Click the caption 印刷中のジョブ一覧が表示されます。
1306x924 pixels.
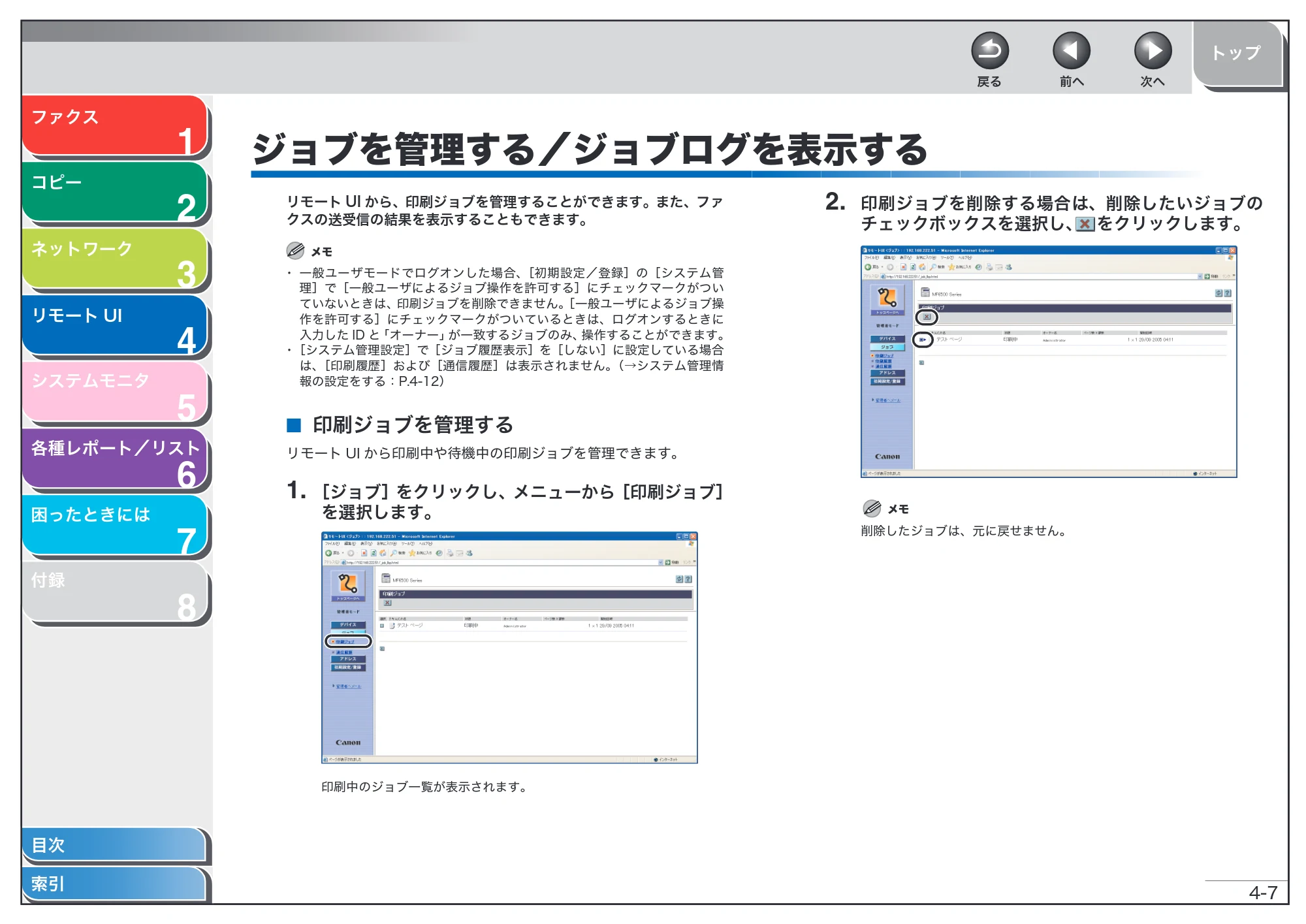pos(426,787)
